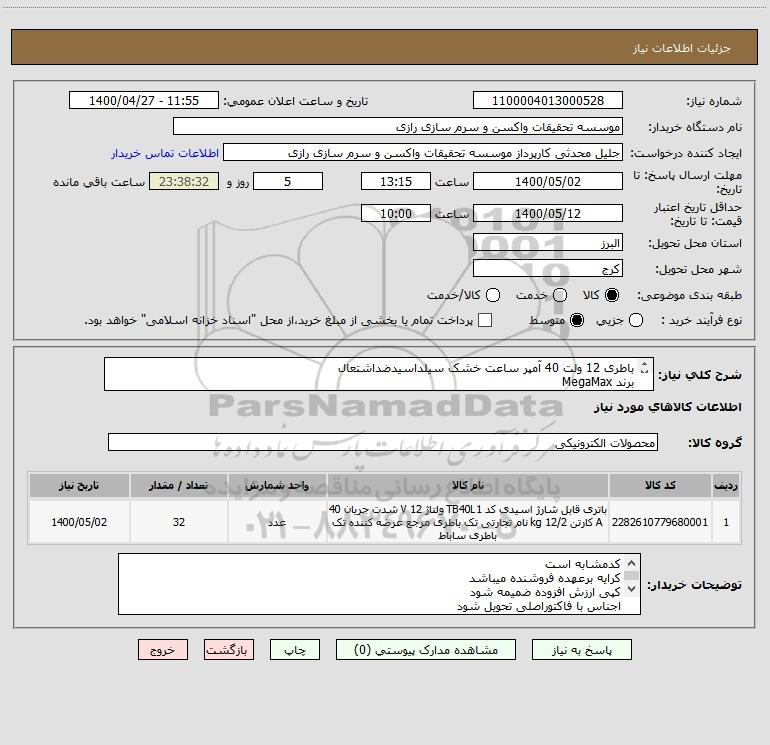
Task: Choose the متوسط purchase process option
Action: tap(577, 320)
